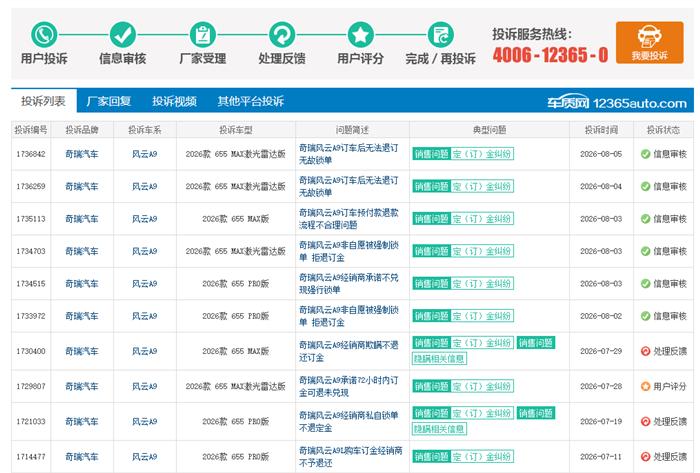Click 风云A9 series link in row 1730400
The height and width of the screenshot is (473, 700).
coord(144,351)
